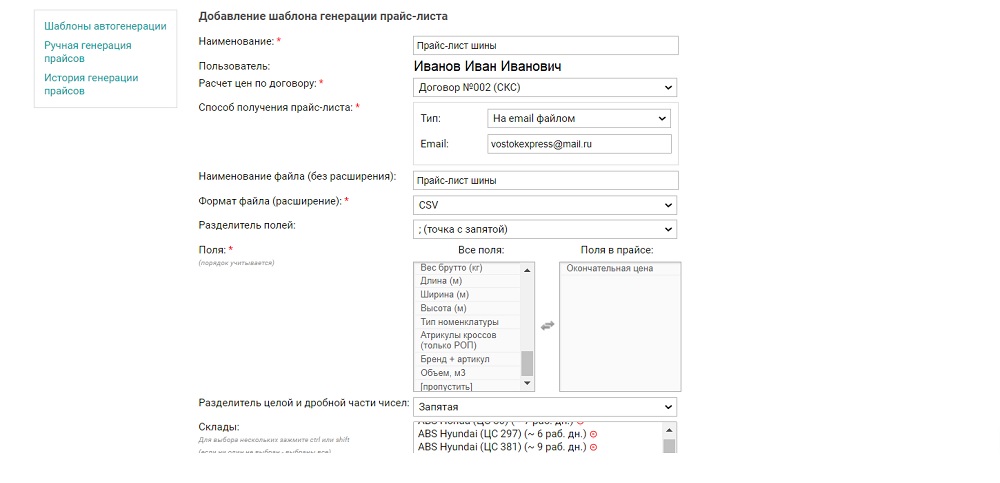Screen dimensions: 1000x483
Task: Click the swap fields arrows icon
Action: coord(547,325)
